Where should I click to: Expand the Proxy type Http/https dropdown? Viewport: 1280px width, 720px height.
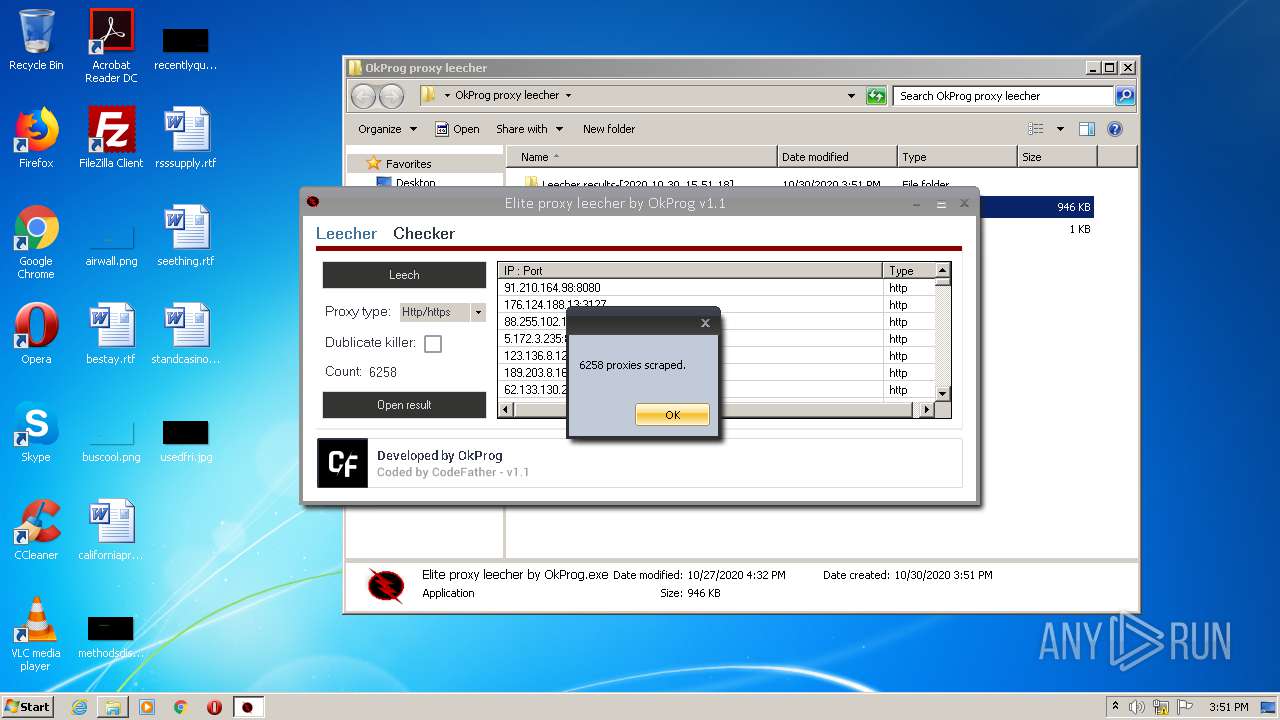point(478,312)
